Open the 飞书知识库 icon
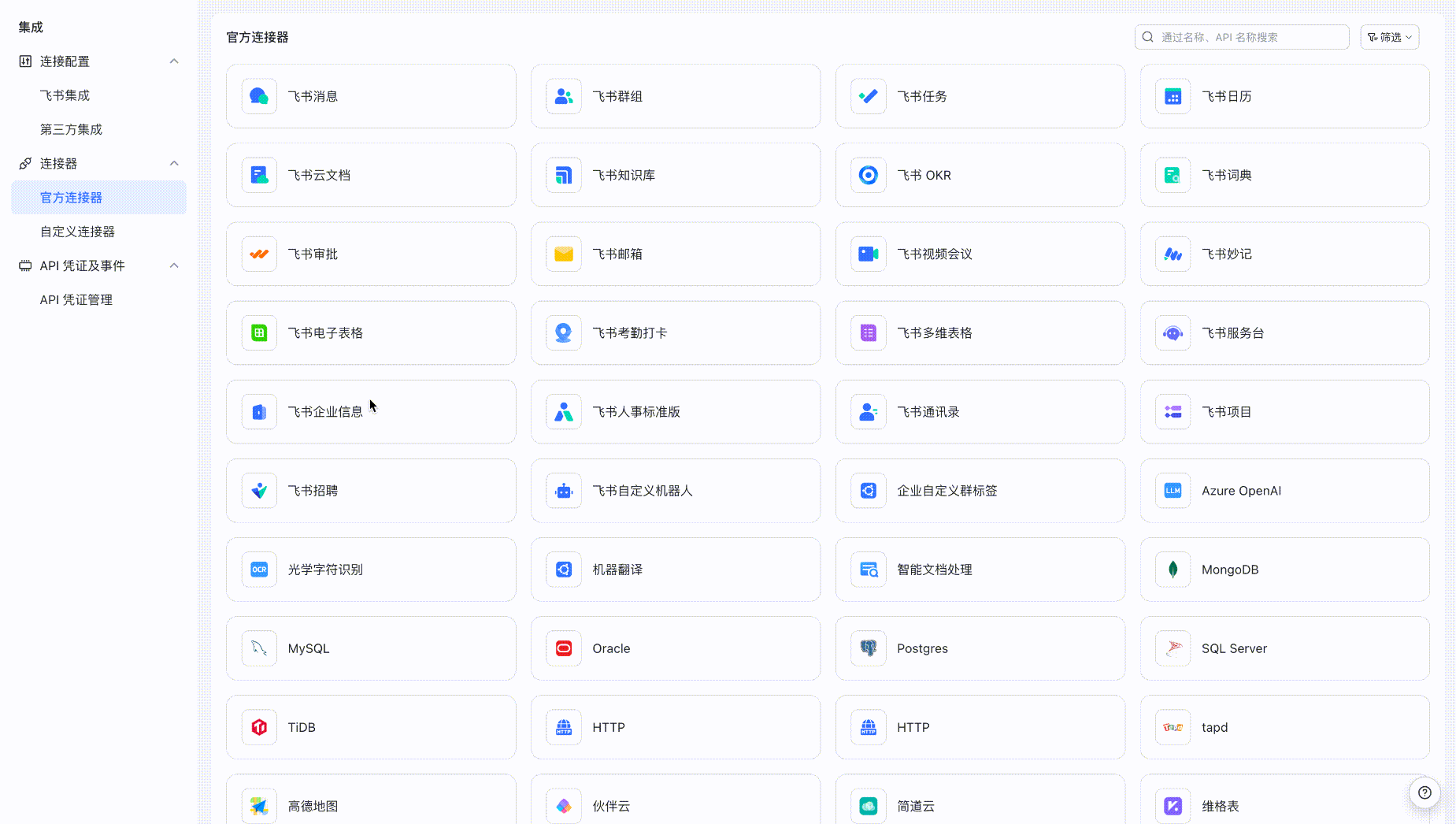1456x824 pixels. click(x=564, y=175)
